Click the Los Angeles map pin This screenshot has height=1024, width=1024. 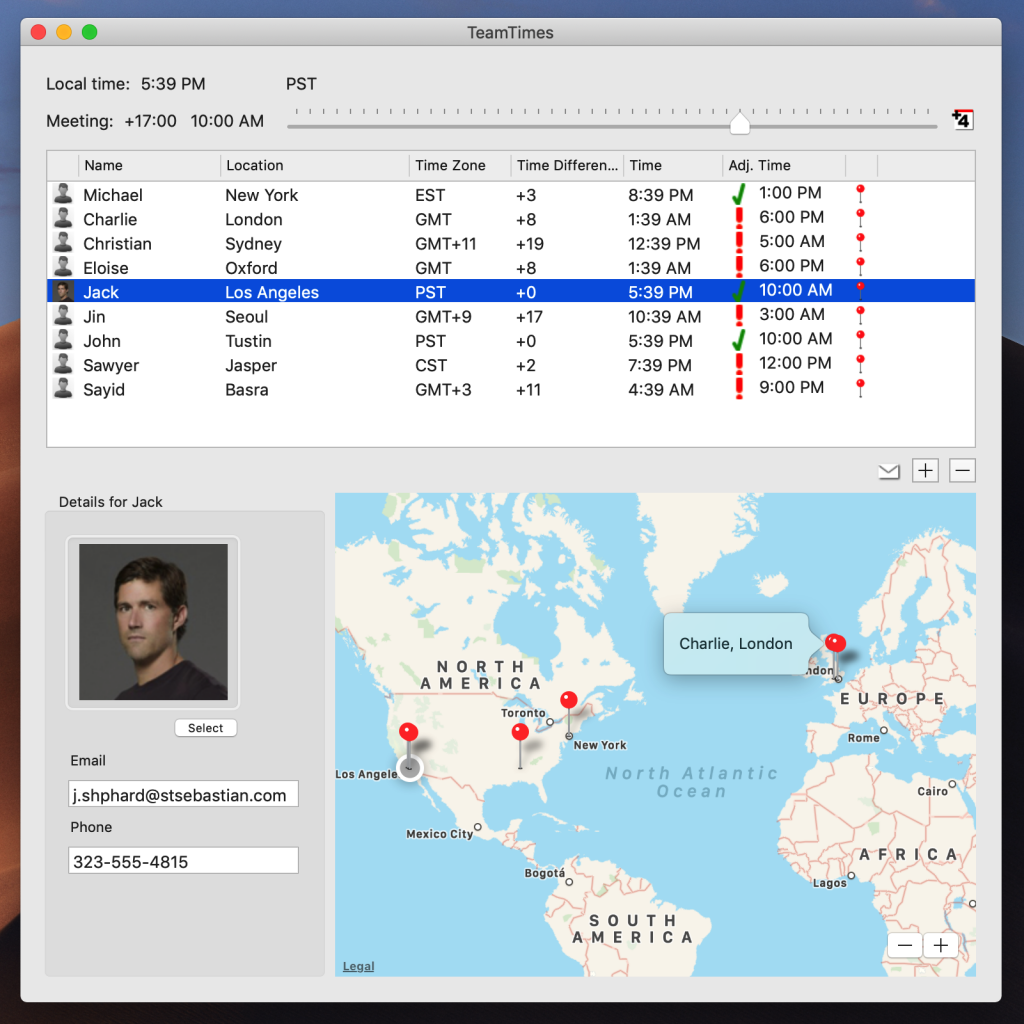click(x=408, y=732)
